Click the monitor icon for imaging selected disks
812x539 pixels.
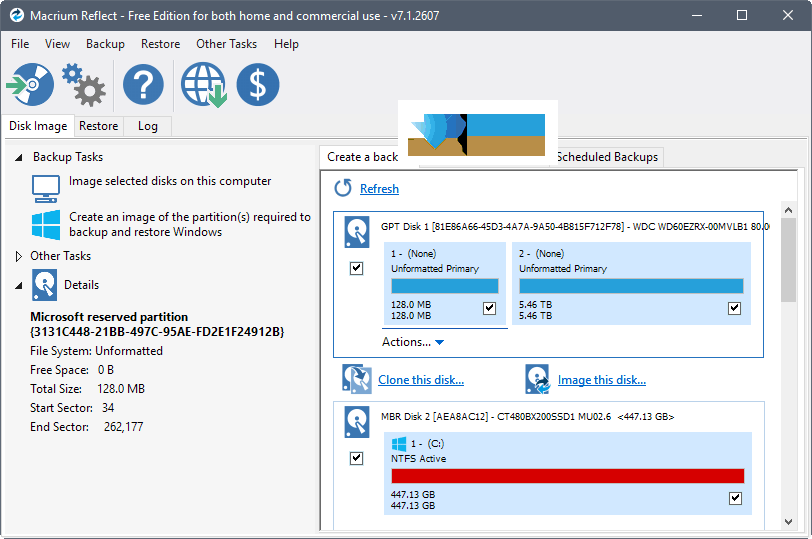(x=46, y=189)
